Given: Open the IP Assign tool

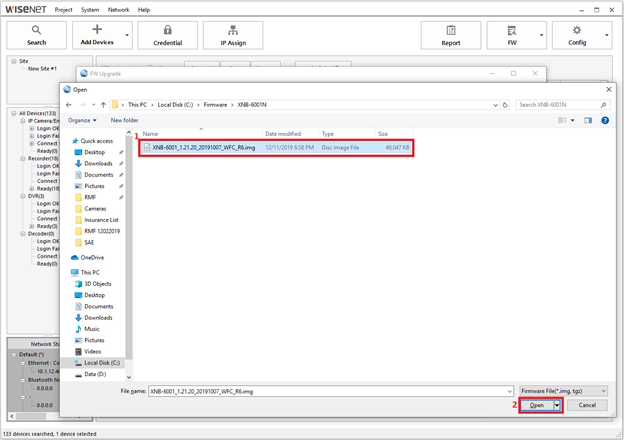Looking at the screenshot, I should click(x=233, y=35).
